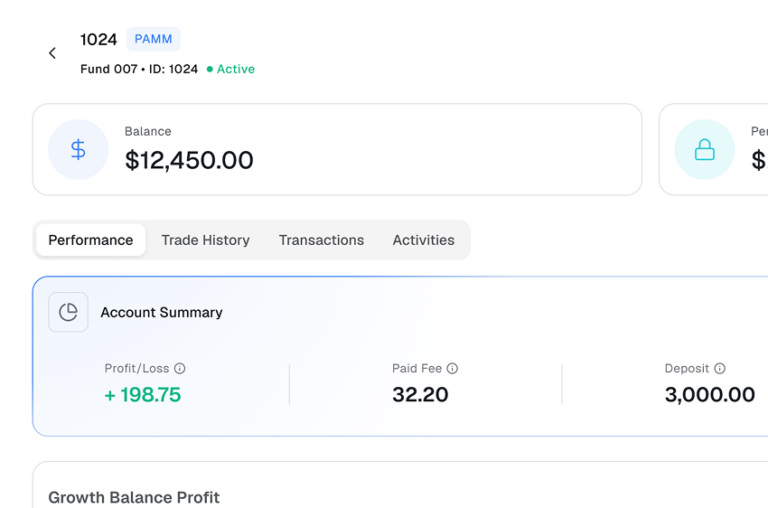
Task: Open the Transactions tab
Action: click(321, 240)
